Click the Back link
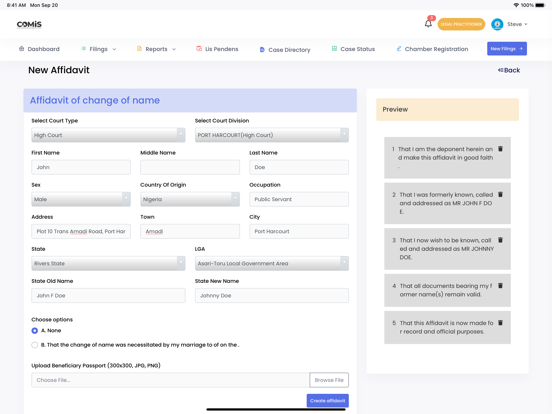 (x=509, y=70)
